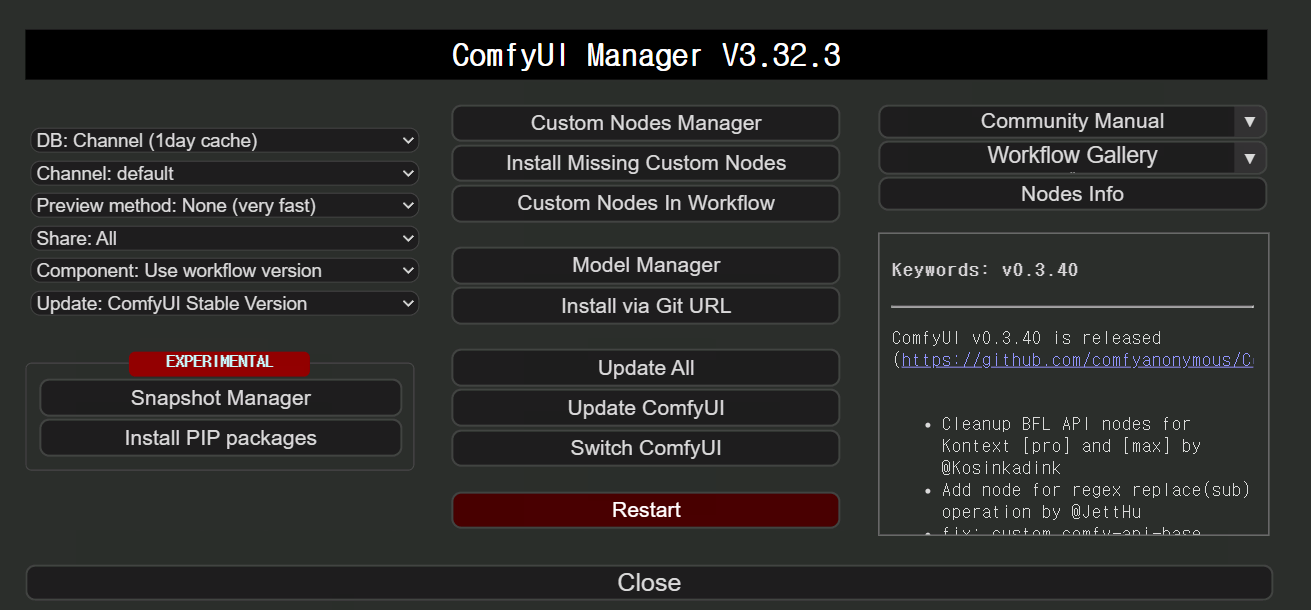
Task: Select Install via Git URL
Action: click(x=645, y=306)
